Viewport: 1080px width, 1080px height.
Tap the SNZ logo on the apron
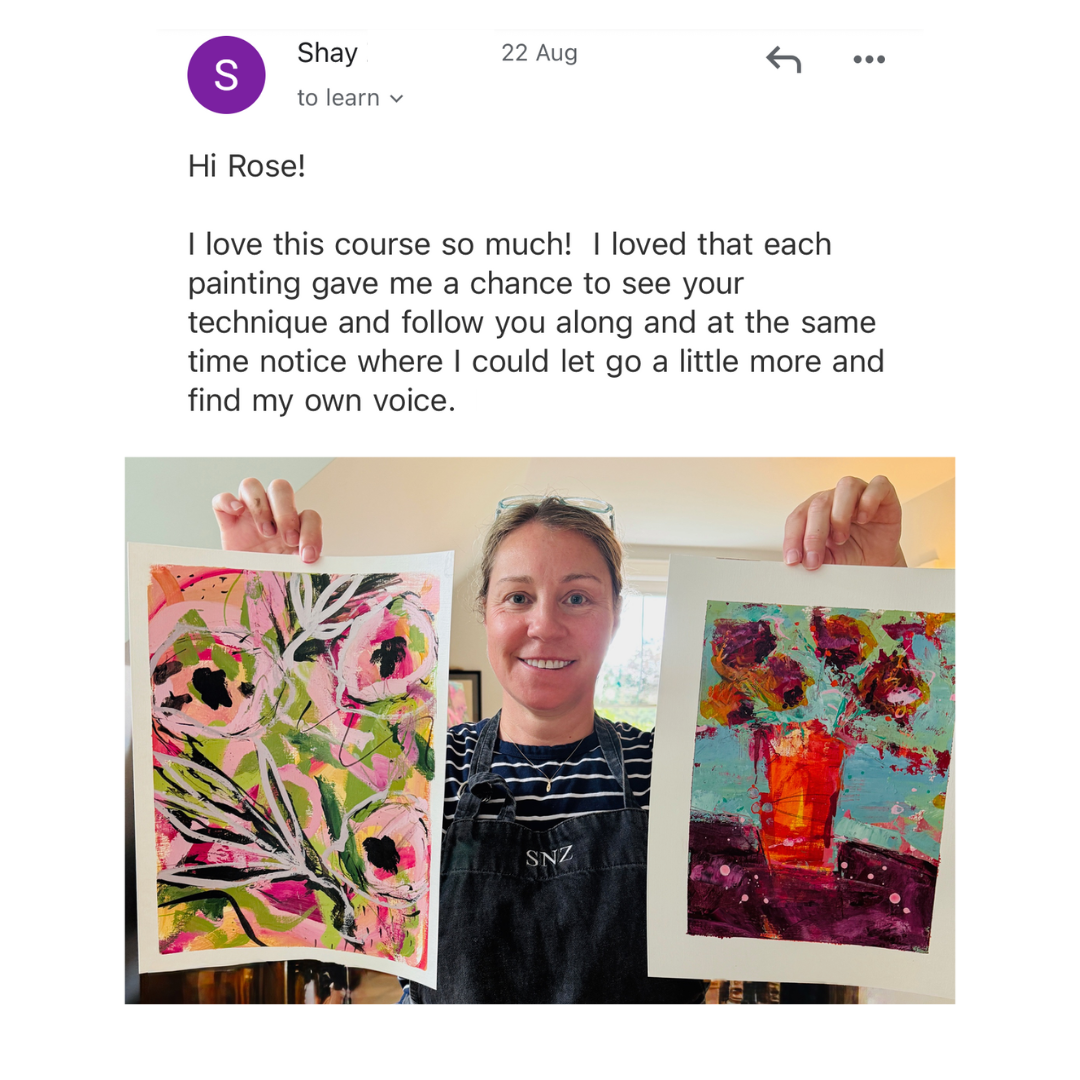(549, 857)
